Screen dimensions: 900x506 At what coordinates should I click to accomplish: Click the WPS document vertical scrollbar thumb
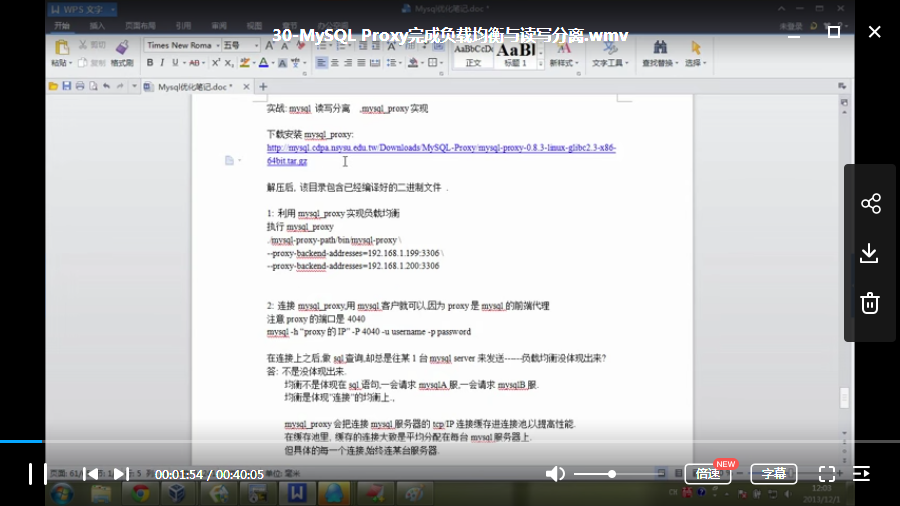844,398
